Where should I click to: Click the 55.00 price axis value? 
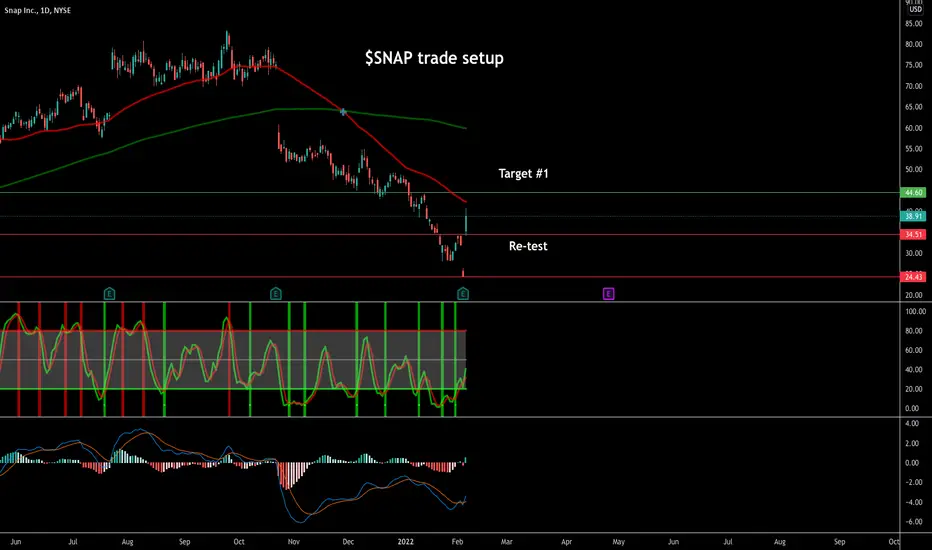pos(914,149)
